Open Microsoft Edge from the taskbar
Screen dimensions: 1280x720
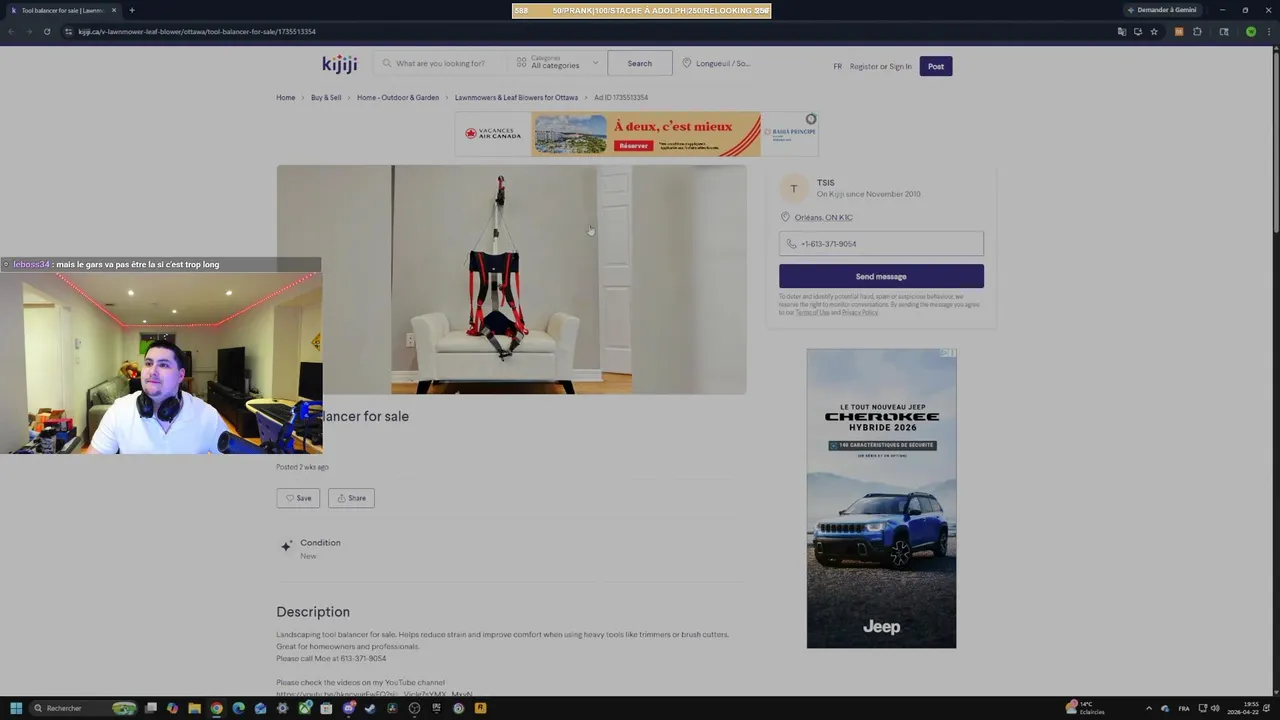coord(238,708)
